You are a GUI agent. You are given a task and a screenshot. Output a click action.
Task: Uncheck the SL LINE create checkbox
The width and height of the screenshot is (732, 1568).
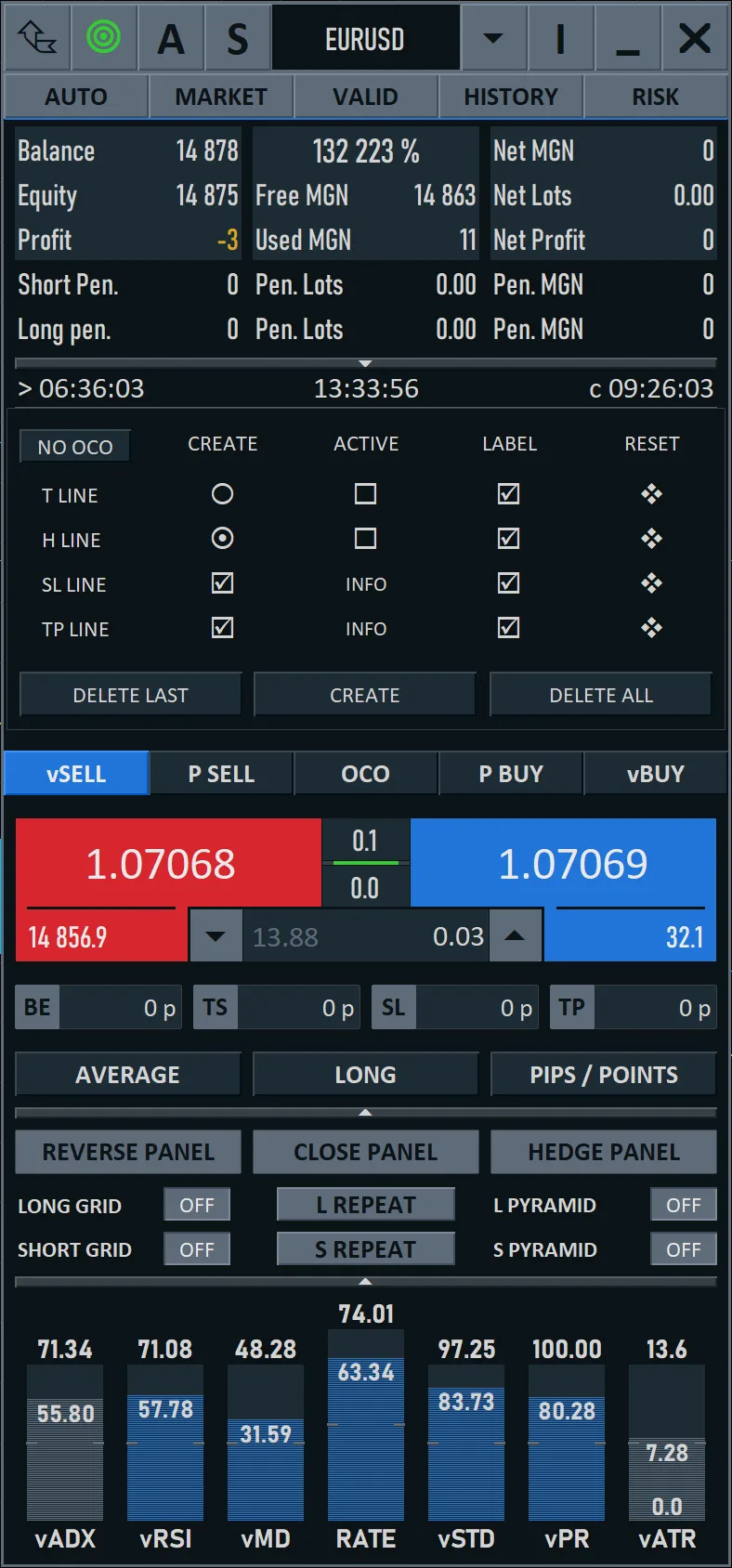[222, 583]
